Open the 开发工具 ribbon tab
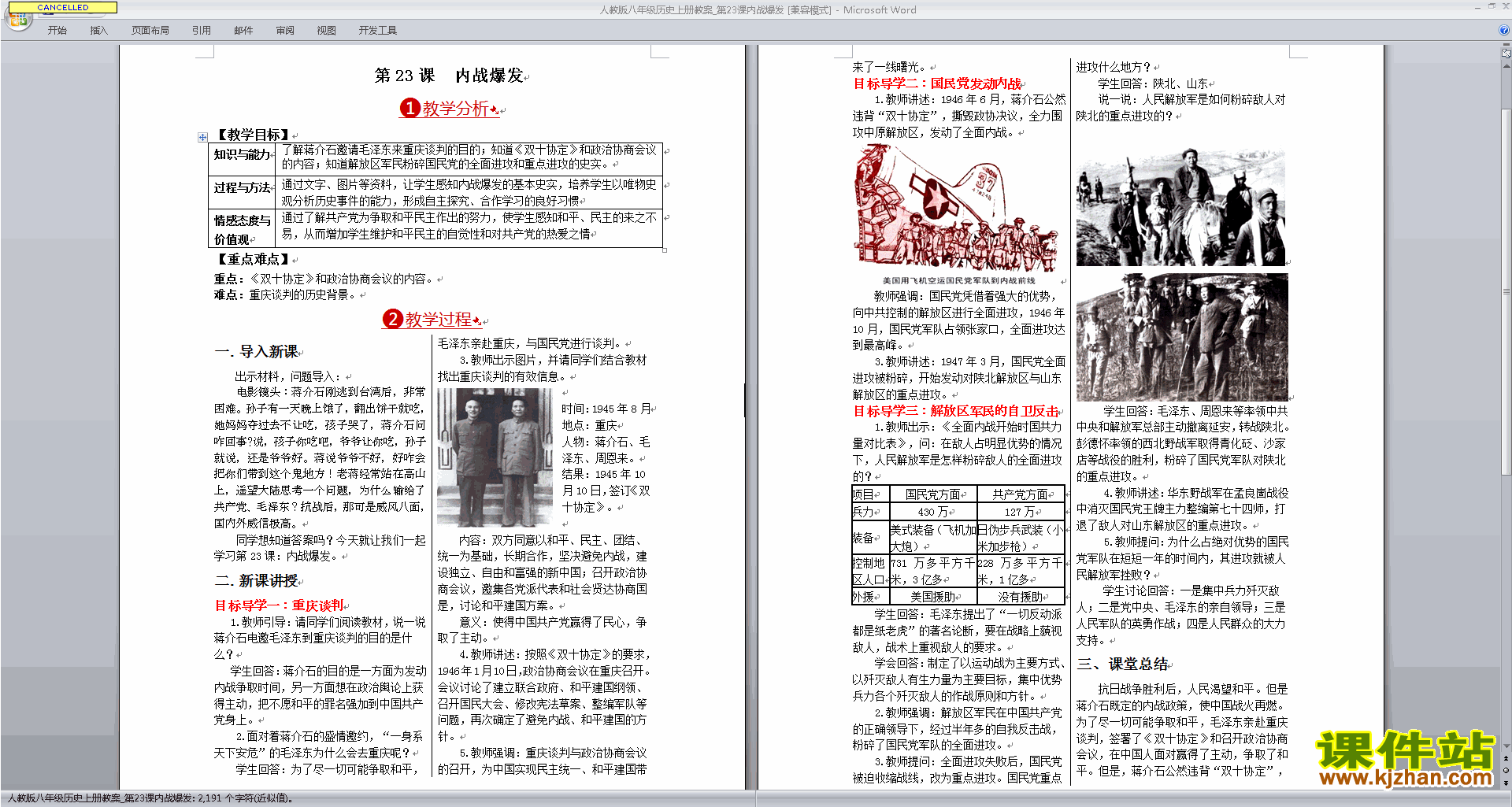 [378, 30]
